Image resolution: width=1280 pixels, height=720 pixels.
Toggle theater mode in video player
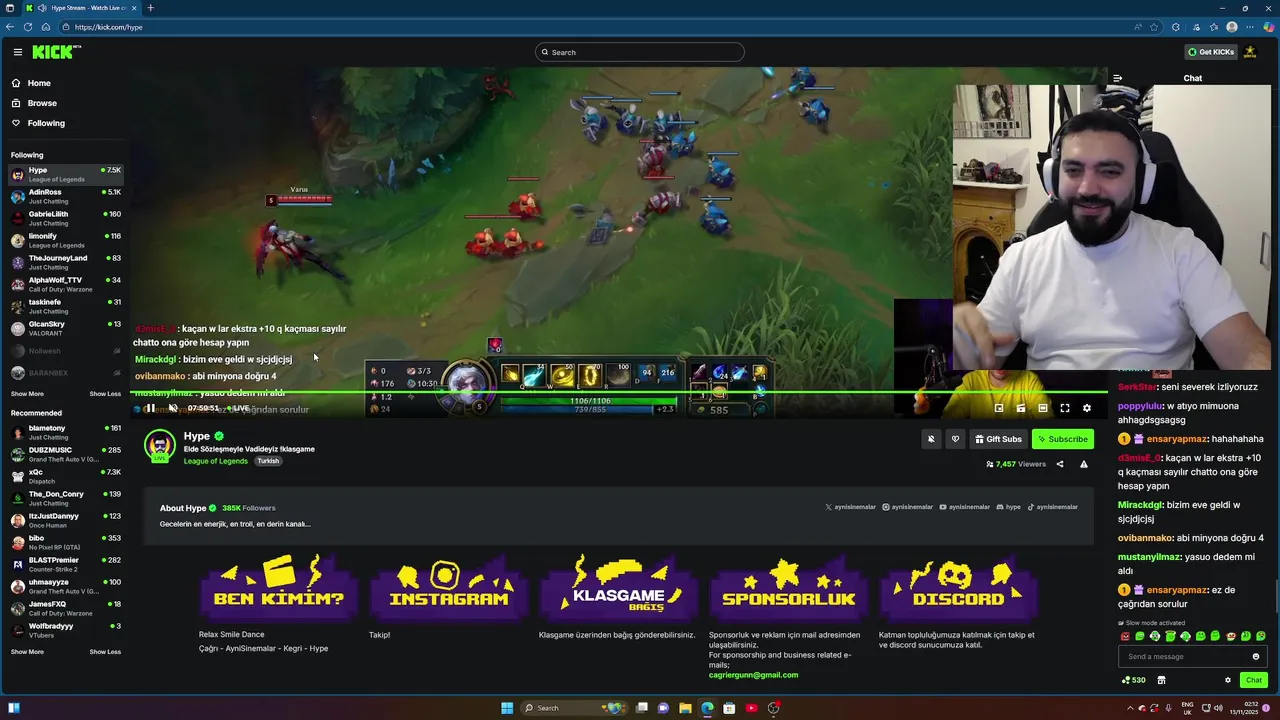click(1043, 408)
